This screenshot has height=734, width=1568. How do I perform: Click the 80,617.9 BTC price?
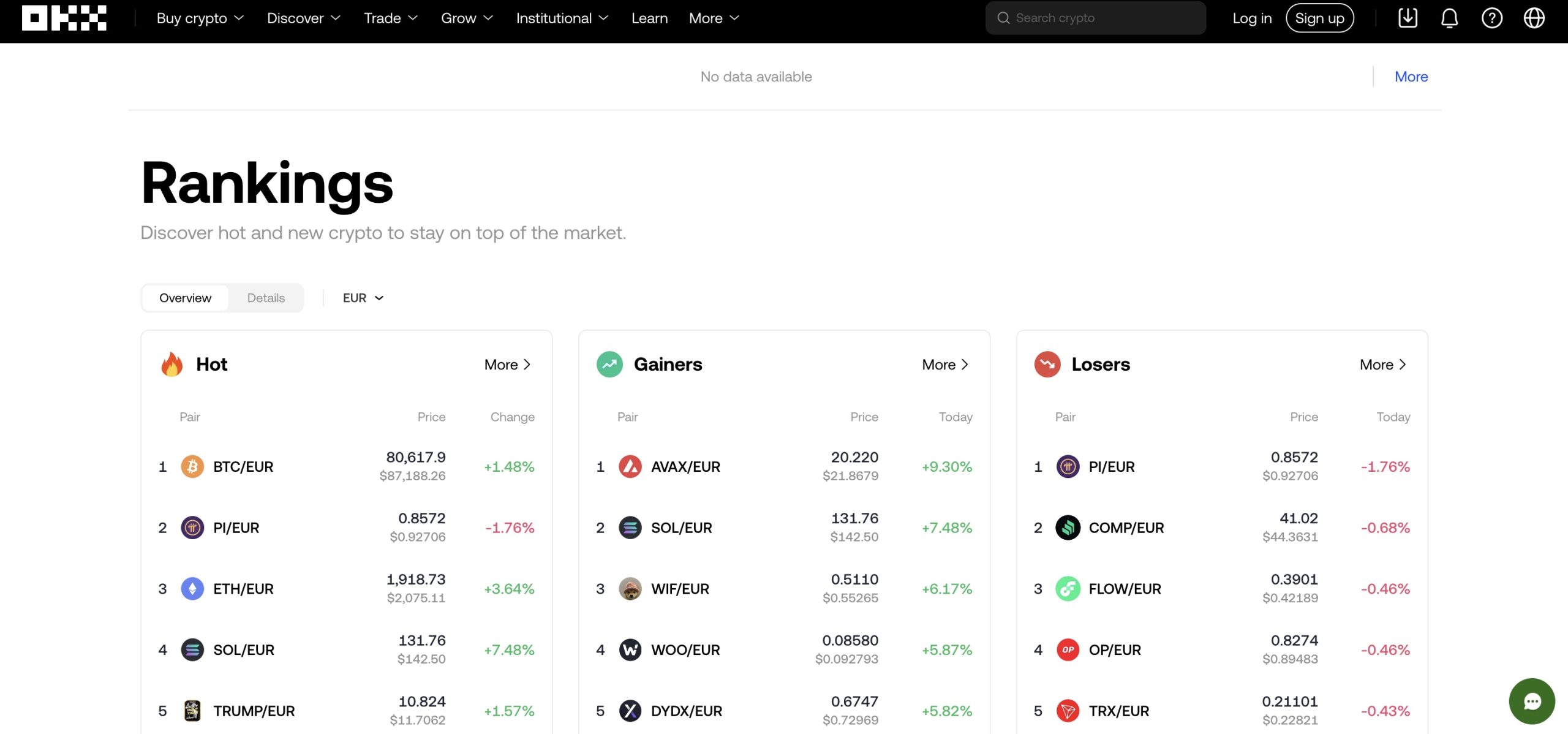click(416, 457)
